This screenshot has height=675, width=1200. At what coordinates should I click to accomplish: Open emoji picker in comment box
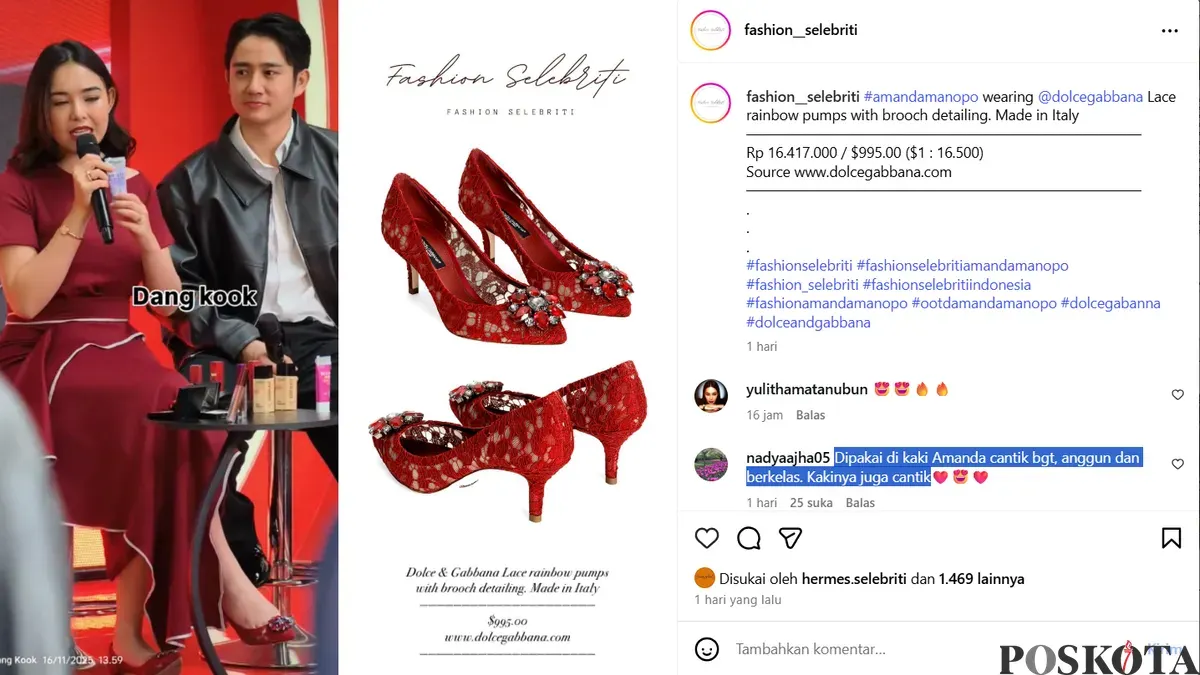(707, 649)
